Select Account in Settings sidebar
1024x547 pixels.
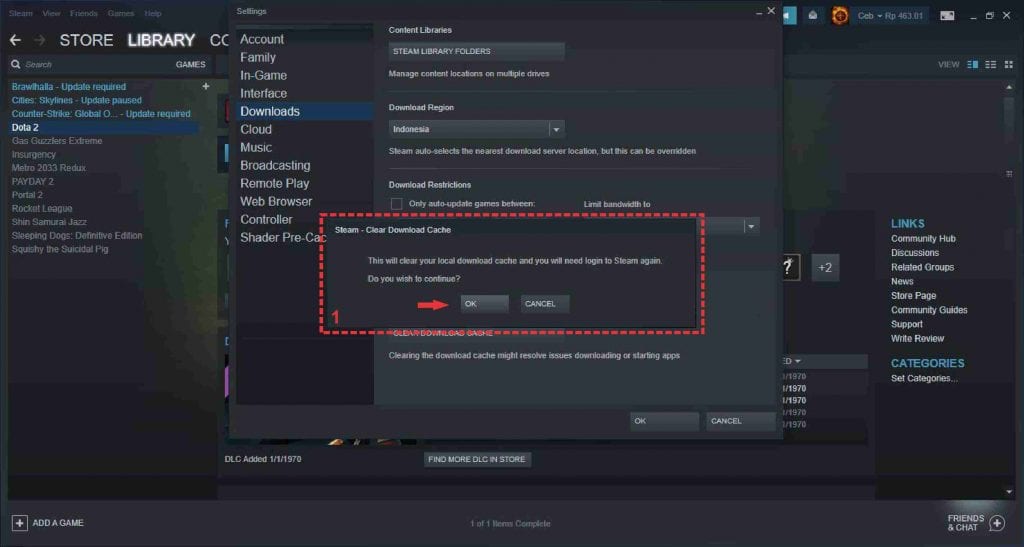[x=262, y=39]
